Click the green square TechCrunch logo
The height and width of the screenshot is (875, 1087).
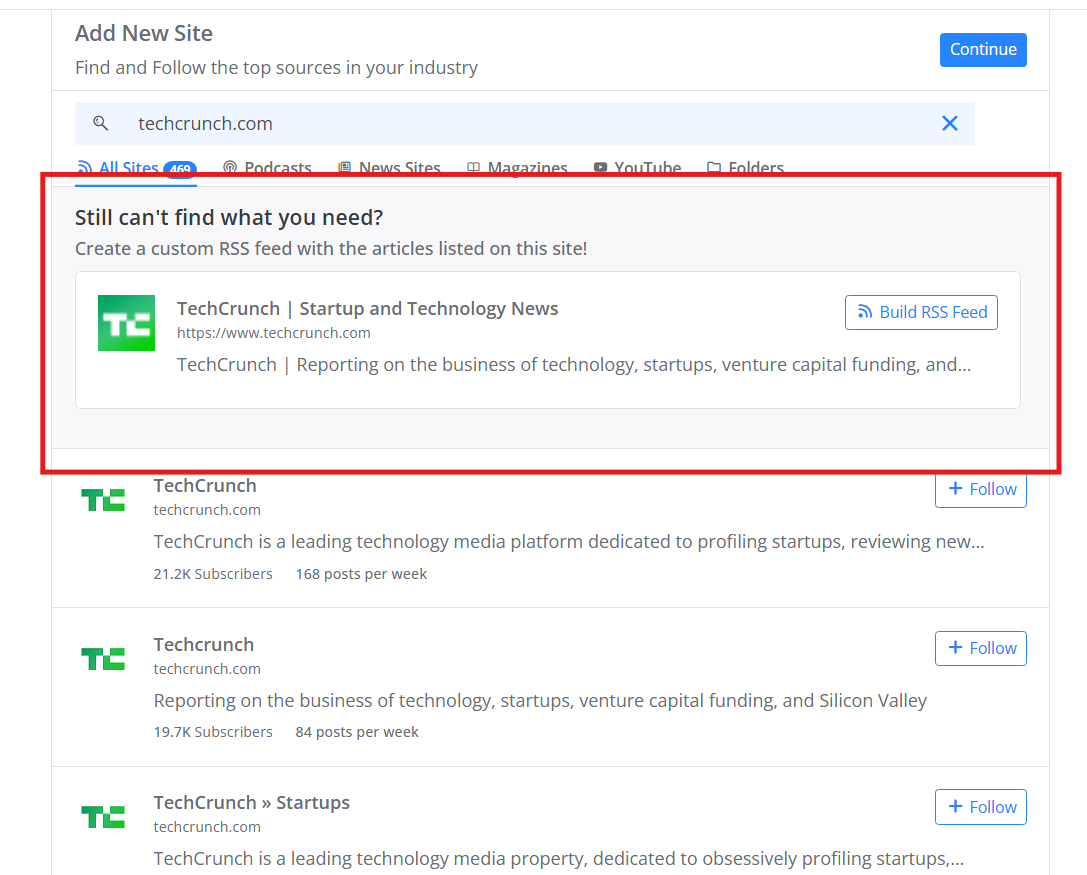coord(126,323)
